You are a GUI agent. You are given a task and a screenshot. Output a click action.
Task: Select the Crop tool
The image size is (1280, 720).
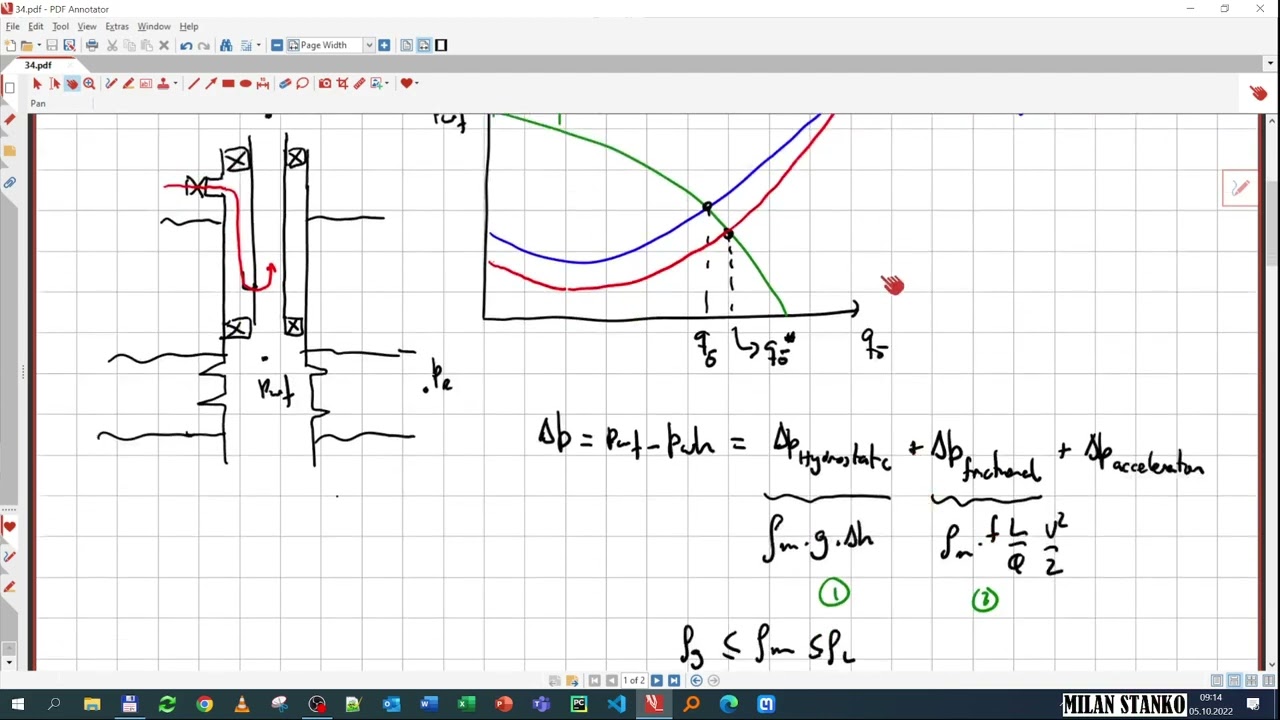pos(342,83)
